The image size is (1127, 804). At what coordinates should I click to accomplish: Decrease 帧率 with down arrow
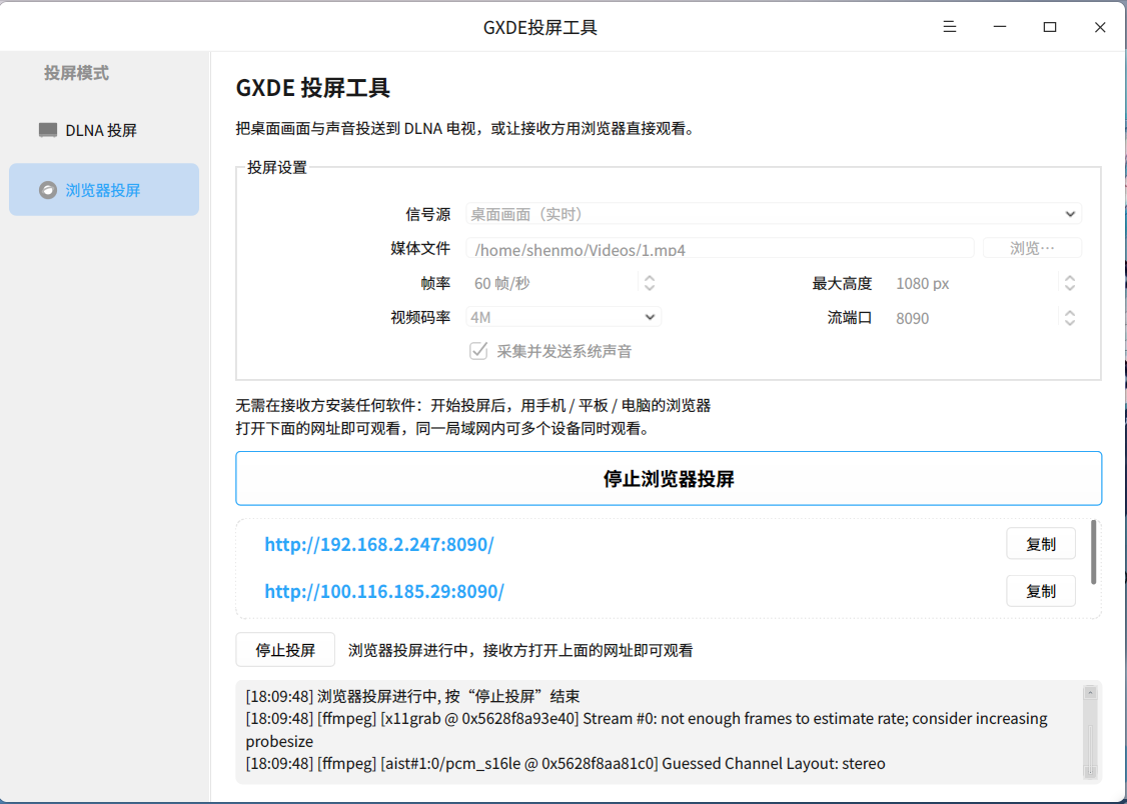click(x=650, y=288)
